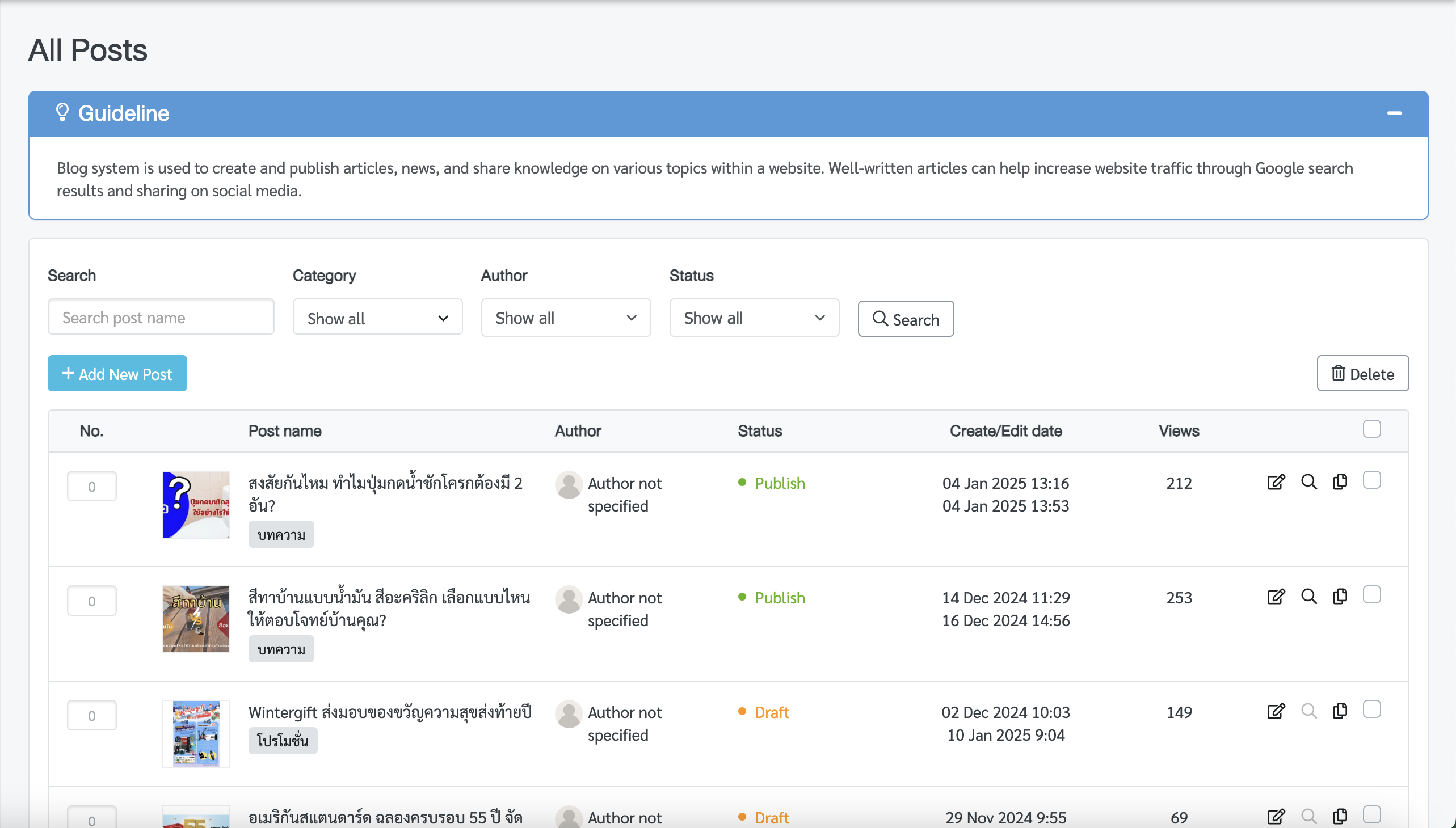Edit the first post about toilet flush buttons

[1276, 481]
